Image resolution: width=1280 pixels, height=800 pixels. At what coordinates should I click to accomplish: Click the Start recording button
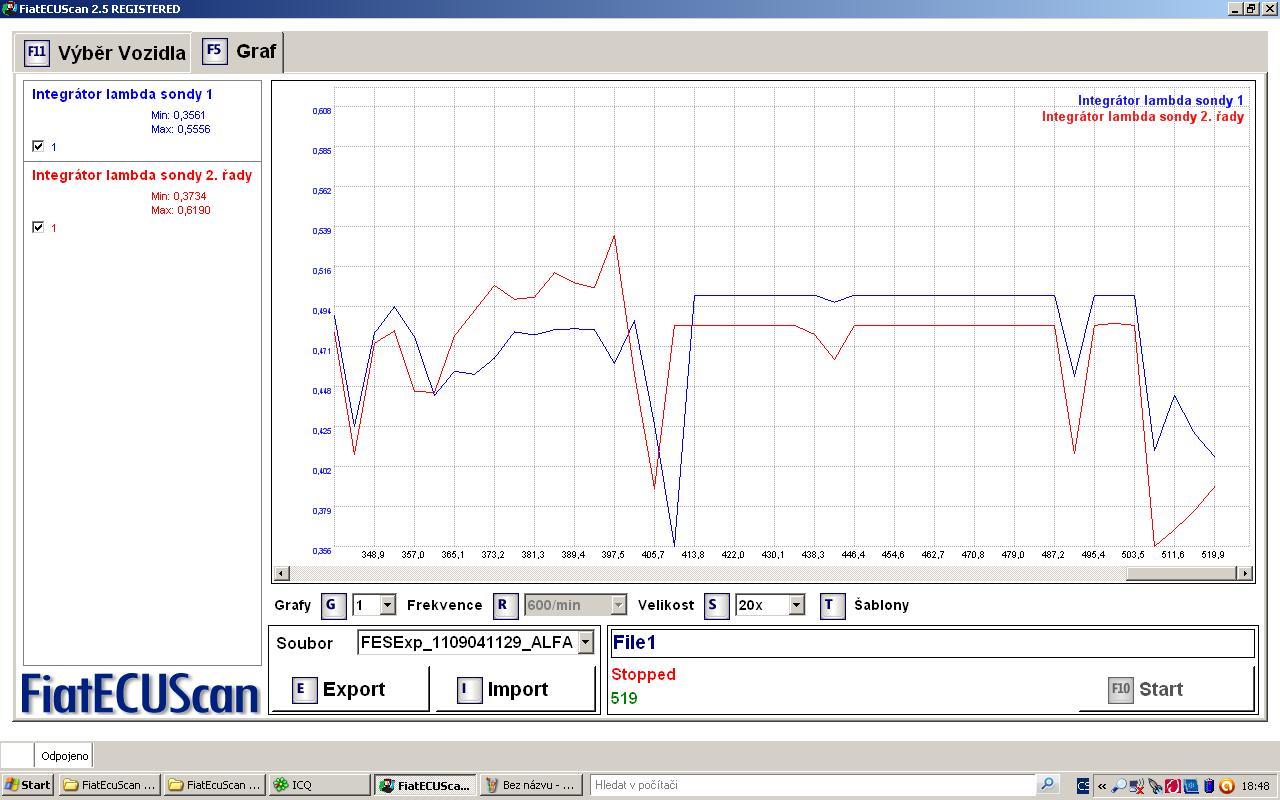tap(1166, 689)
